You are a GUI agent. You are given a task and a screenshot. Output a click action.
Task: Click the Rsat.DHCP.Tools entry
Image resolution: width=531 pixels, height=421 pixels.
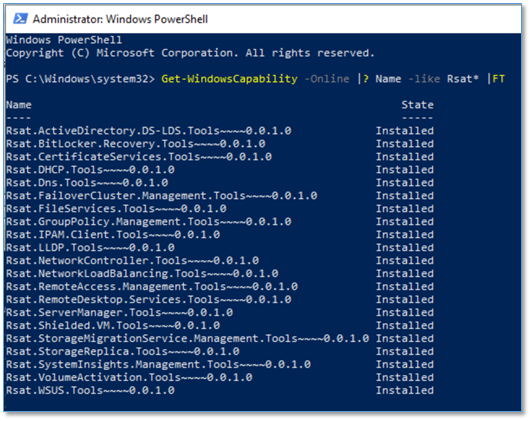pos(90,169)
